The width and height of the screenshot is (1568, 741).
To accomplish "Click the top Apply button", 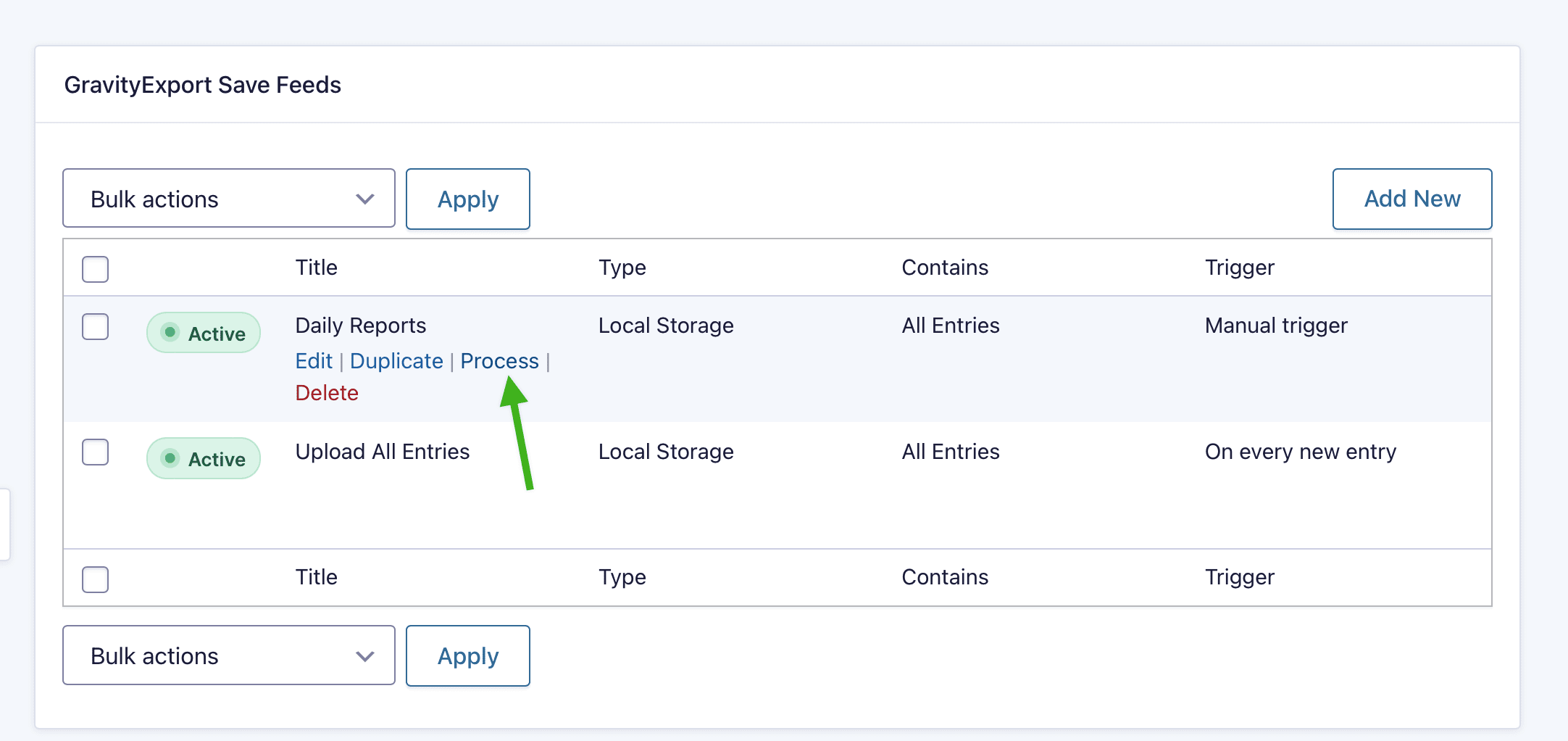I will pyautogui.click(x=467, y=199).
